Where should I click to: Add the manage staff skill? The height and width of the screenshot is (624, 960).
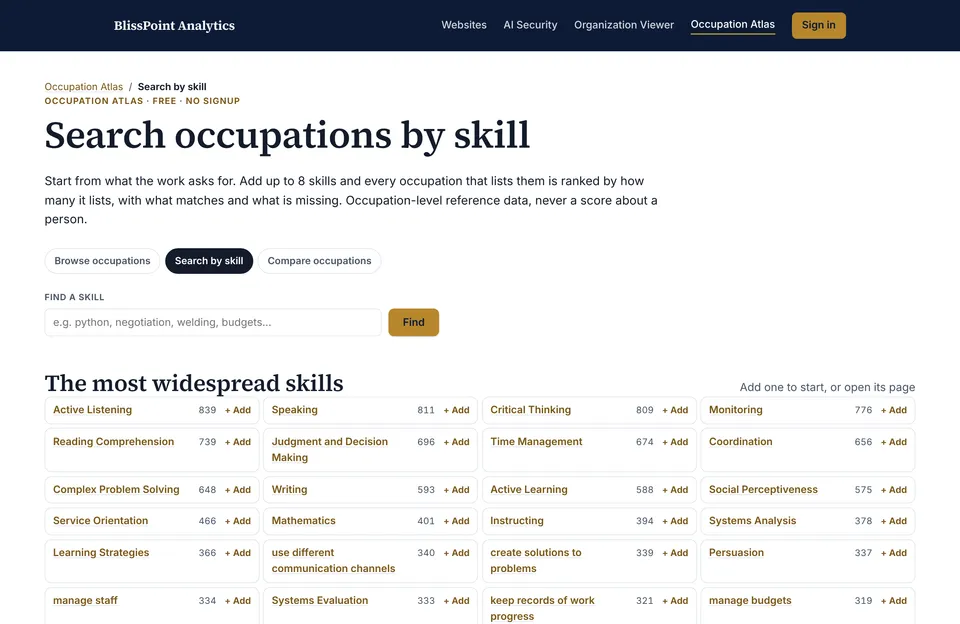[x=238, y=601]
